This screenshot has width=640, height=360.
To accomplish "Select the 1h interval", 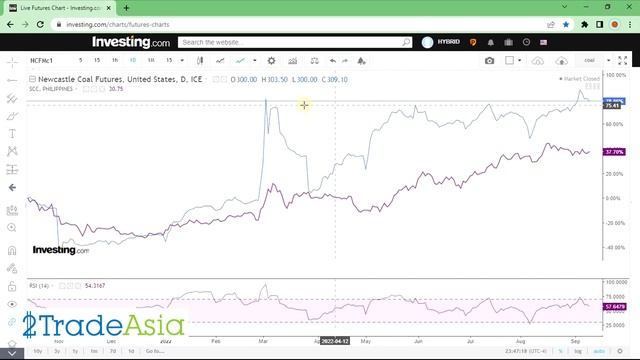I will click(115, 60).
